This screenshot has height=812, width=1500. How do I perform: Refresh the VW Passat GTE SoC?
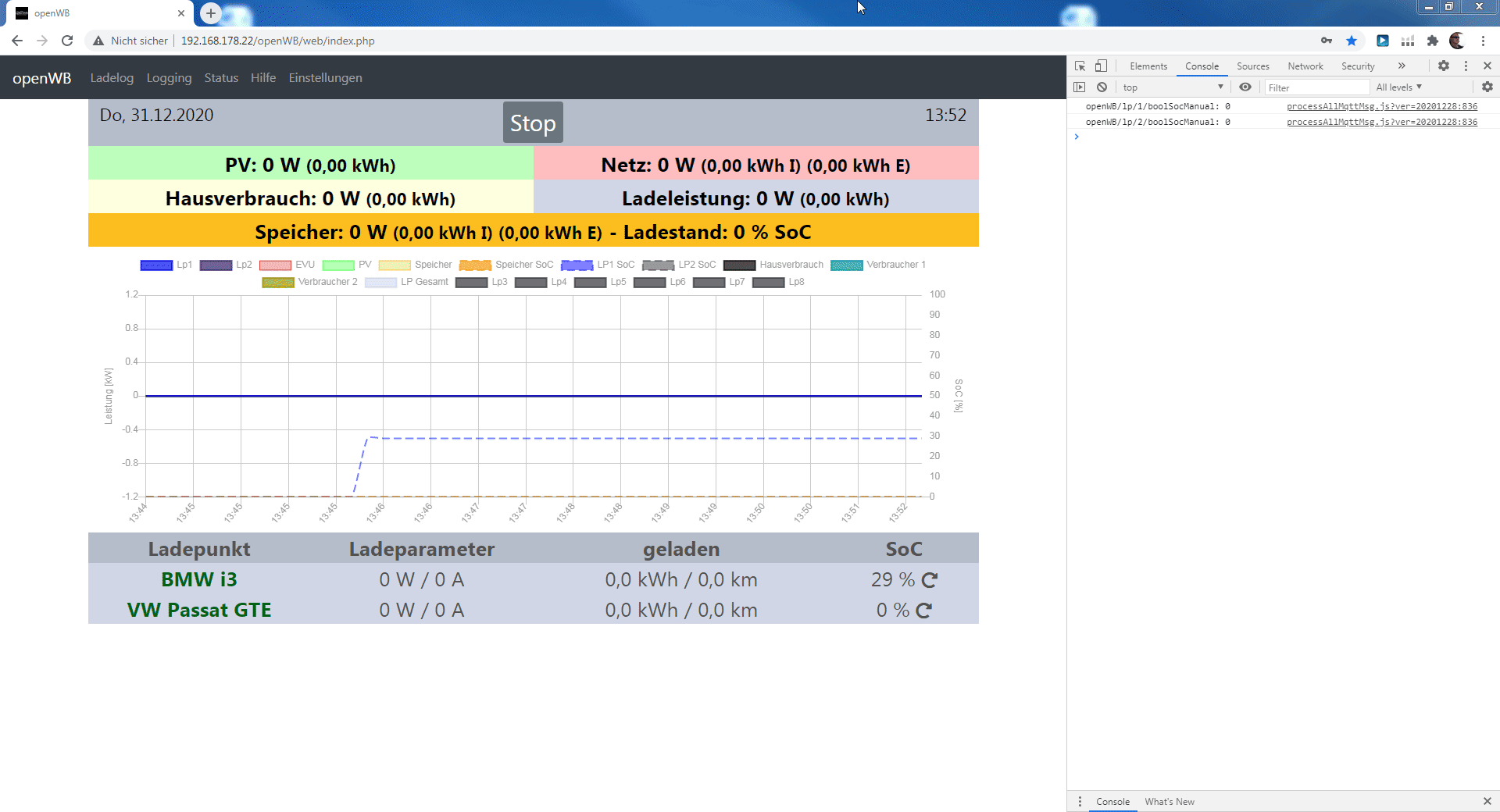(923, 611)
